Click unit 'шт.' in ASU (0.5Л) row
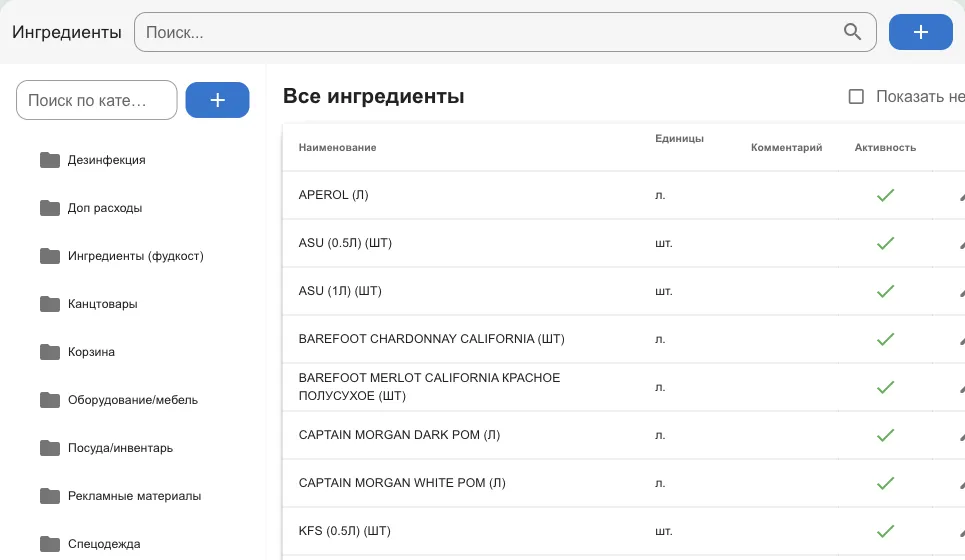Image resolution: width=965 pixels, height=560 pixels. coord(664,243)
